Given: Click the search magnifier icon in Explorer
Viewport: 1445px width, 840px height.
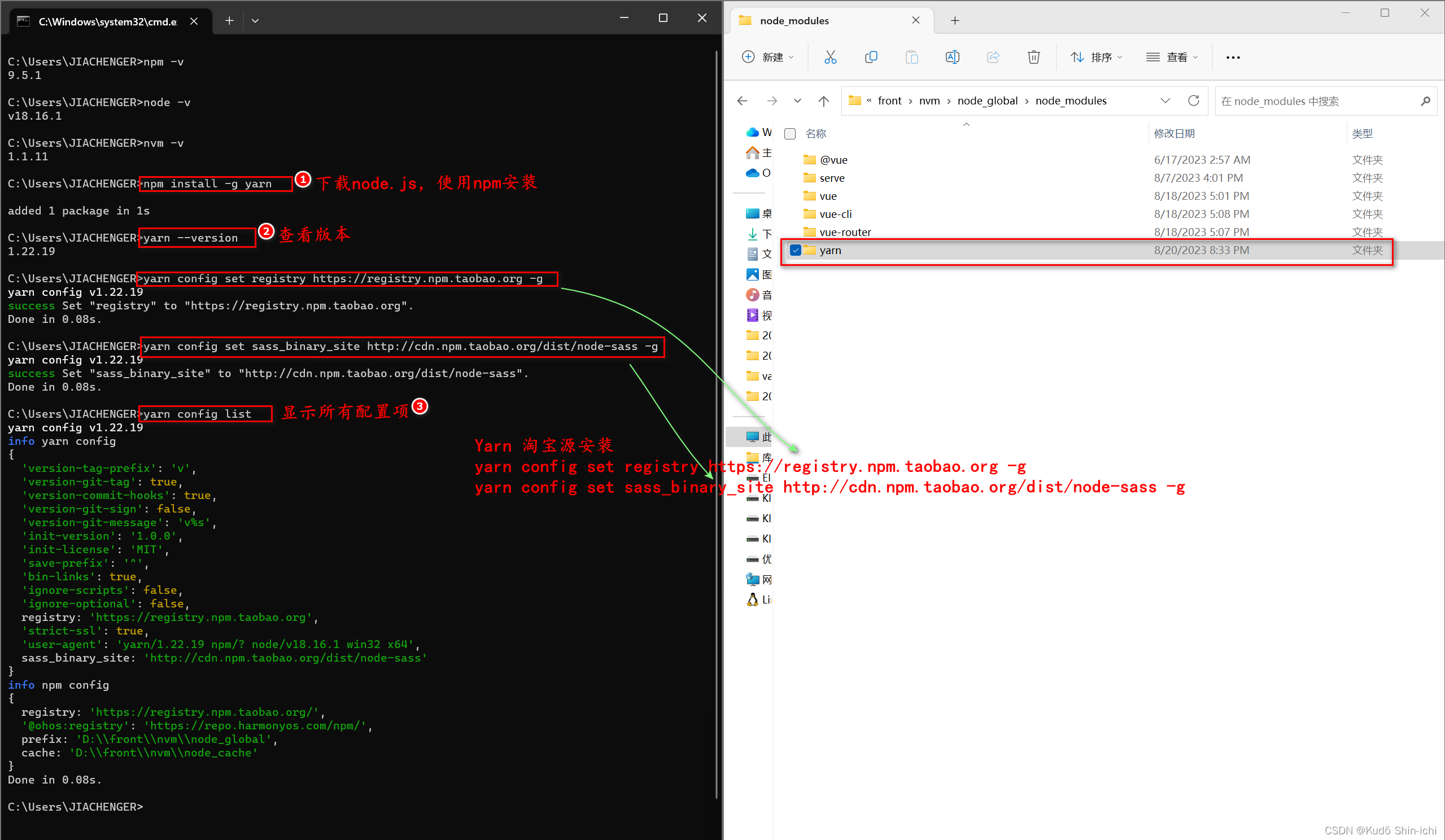Looking at the screenshot, I should tap(1425, 101).
